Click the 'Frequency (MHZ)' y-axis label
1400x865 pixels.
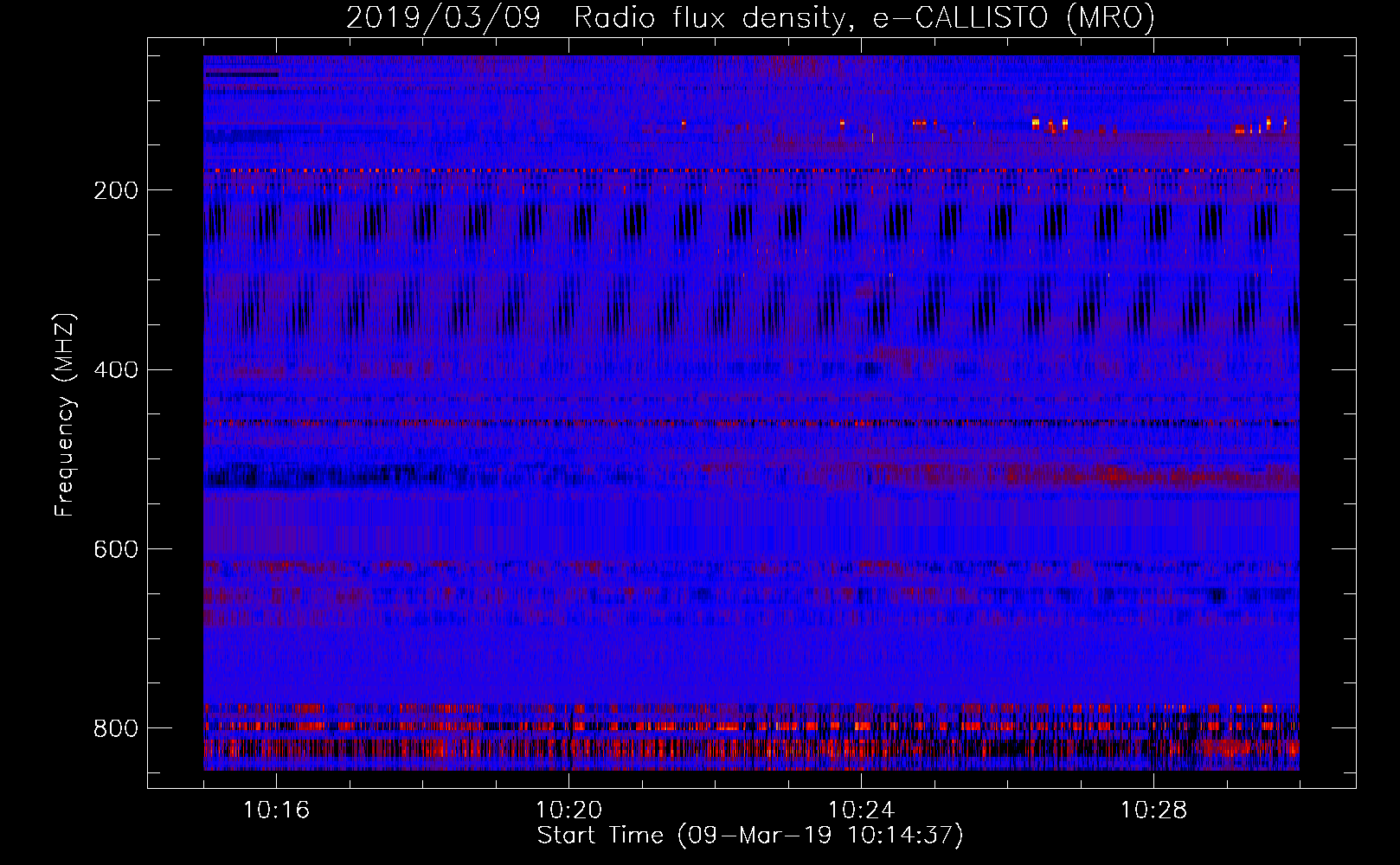pyautogui.click(x=65, y=415)
